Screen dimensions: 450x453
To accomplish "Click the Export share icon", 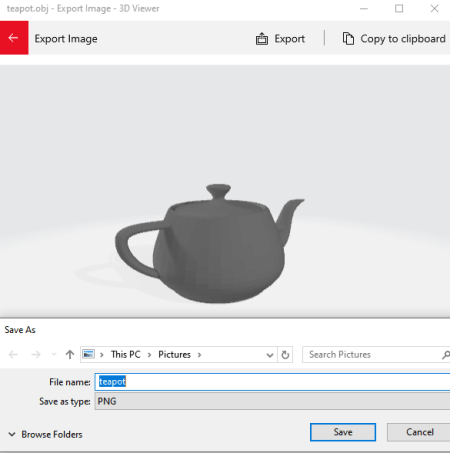I will click(262, 39).
